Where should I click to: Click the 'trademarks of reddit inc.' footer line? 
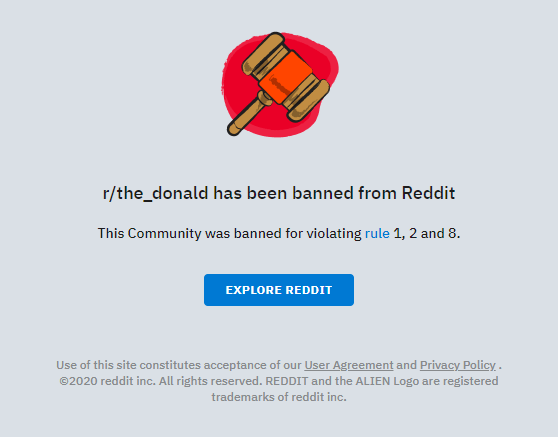click(279, 397)
